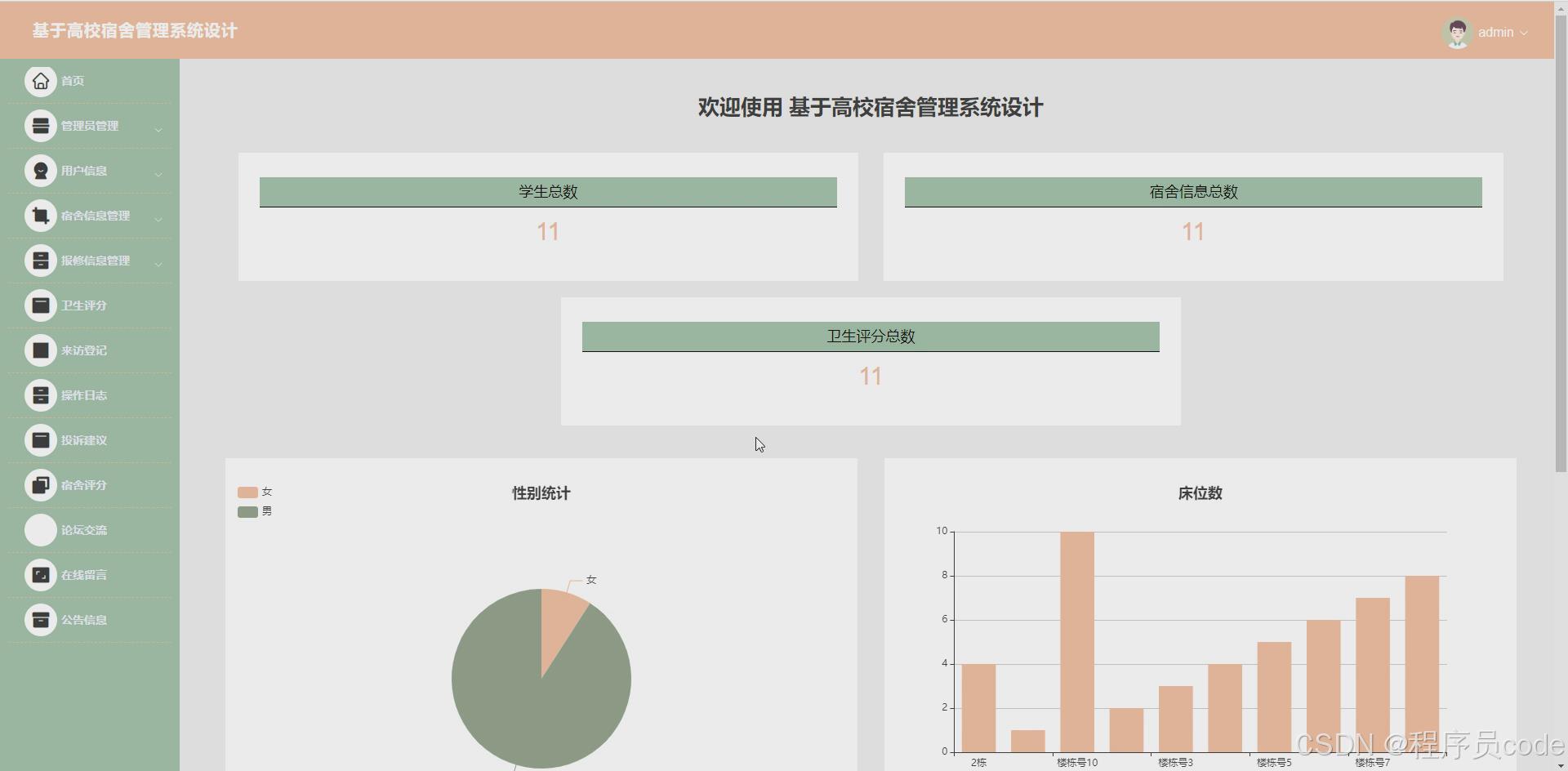Click the 性别统计 chart title
The image size is (1568, 771).
tap(541, 493)
